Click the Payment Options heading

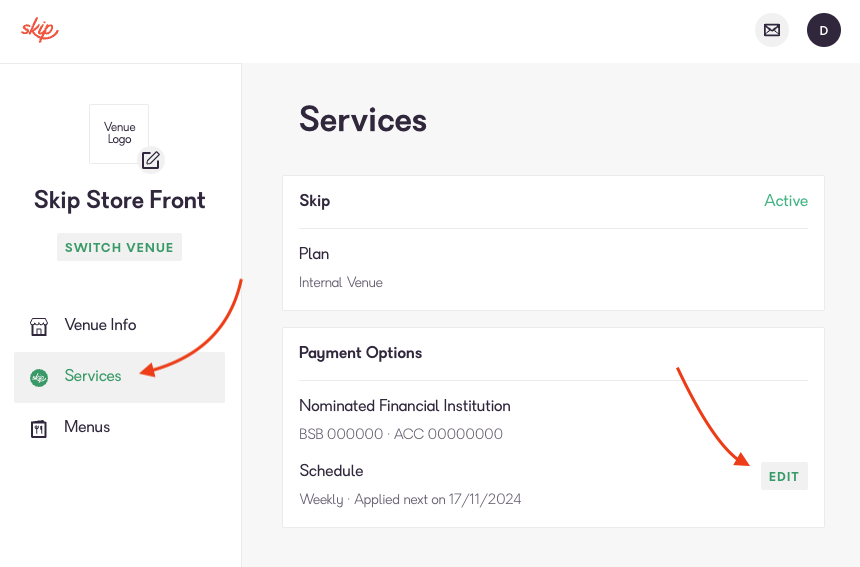(x=360, y=353)
